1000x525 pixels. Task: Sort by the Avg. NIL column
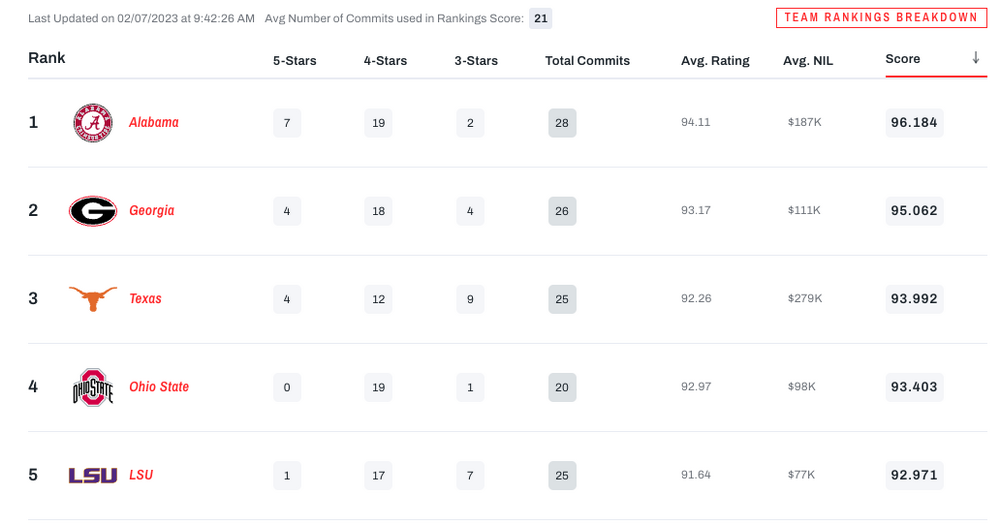pos(808,61)
